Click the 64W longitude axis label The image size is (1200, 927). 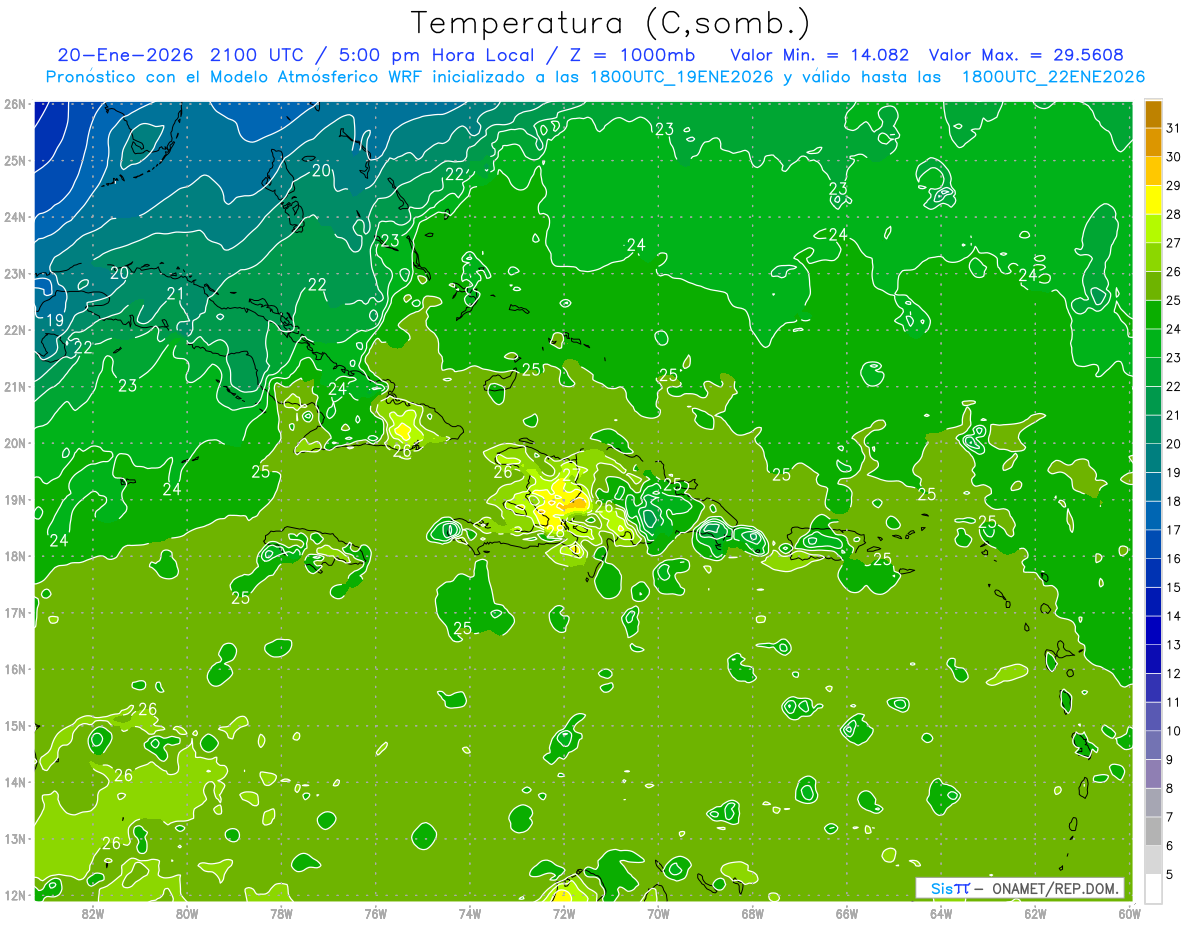[x=941, y=913]
